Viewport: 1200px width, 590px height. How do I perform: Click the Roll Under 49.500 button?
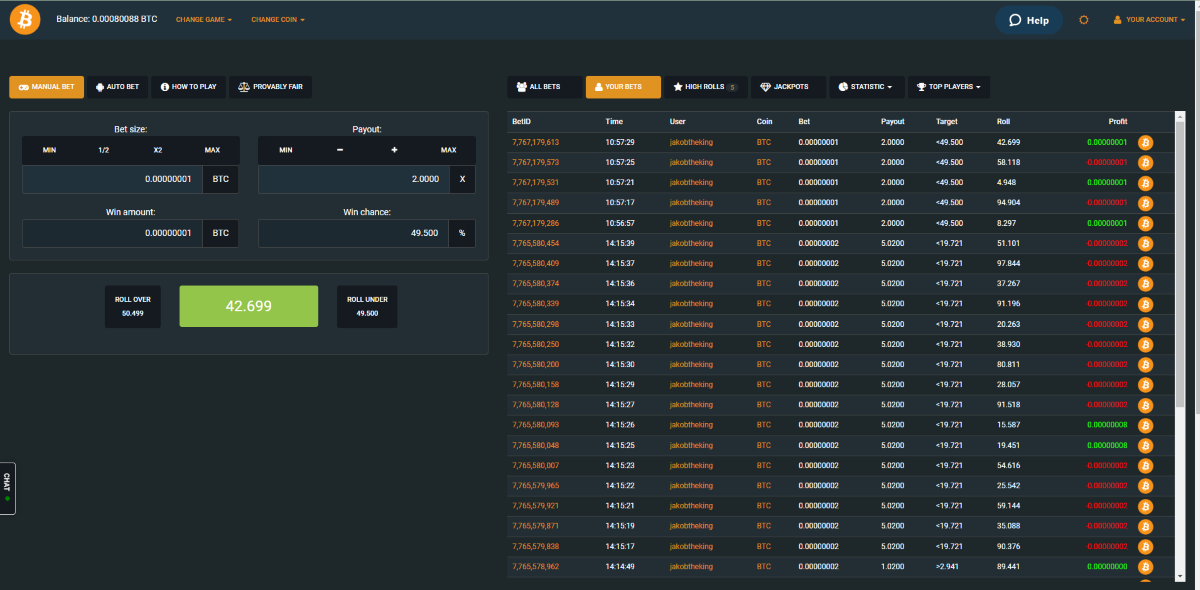(x=367, y=306)
